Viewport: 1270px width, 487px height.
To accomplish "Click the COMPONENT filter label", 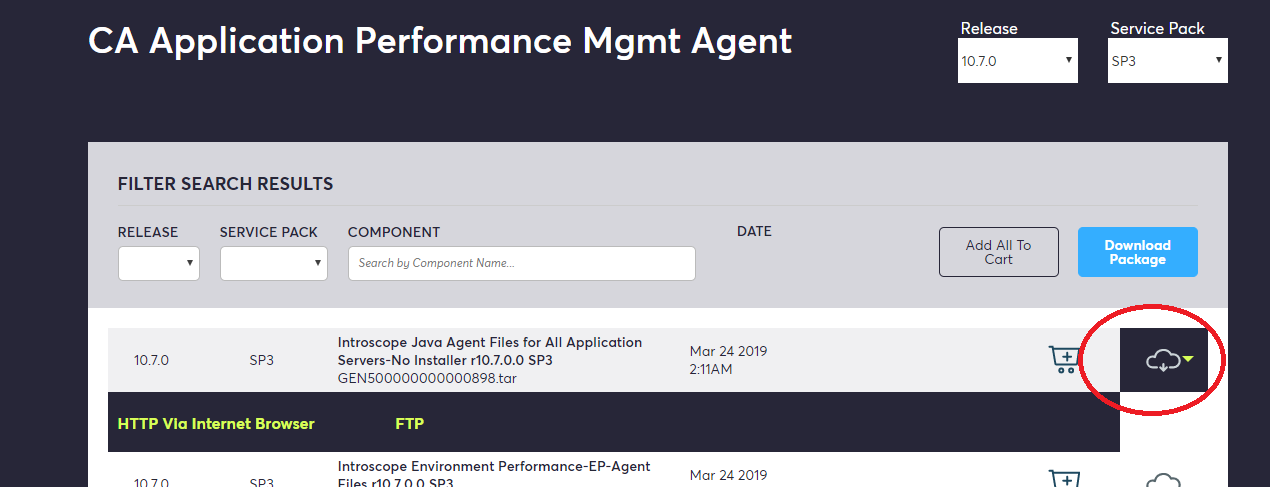I will pyautogui.click(x=394, y=232).
